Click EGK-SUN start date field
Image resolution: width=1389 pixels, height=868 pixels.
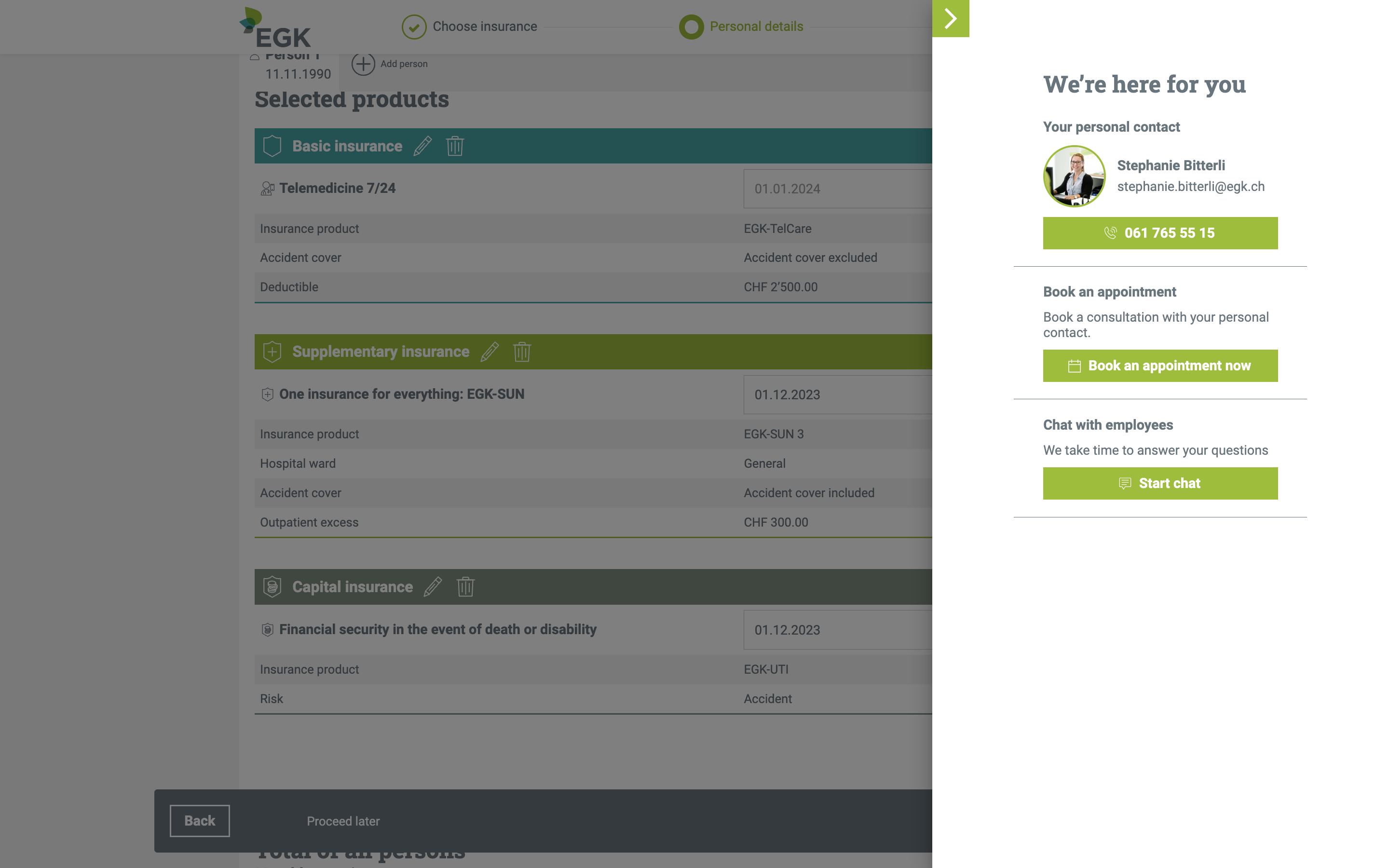point(837,395)
